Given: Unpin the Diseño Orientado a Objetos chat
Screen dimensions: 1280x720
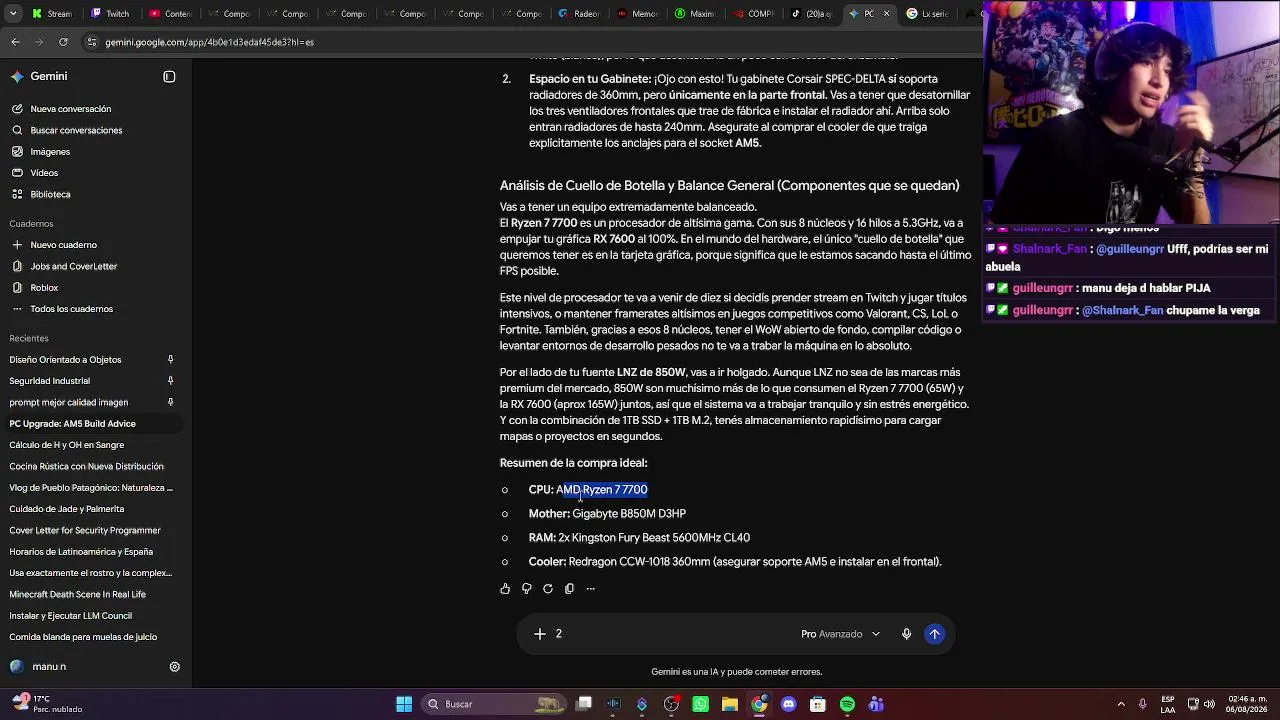Looking at the screenshot, I should pos(170,360).
